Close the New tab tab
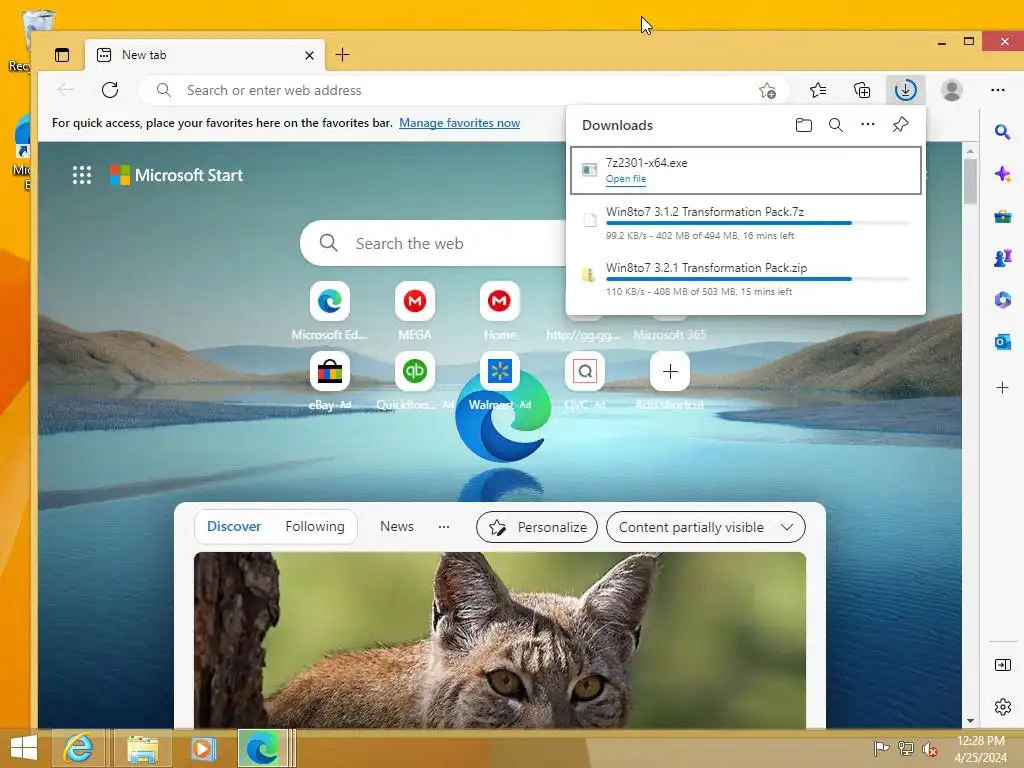The width and height of the screenshot is (1024, 768). (x=310, y=56)
